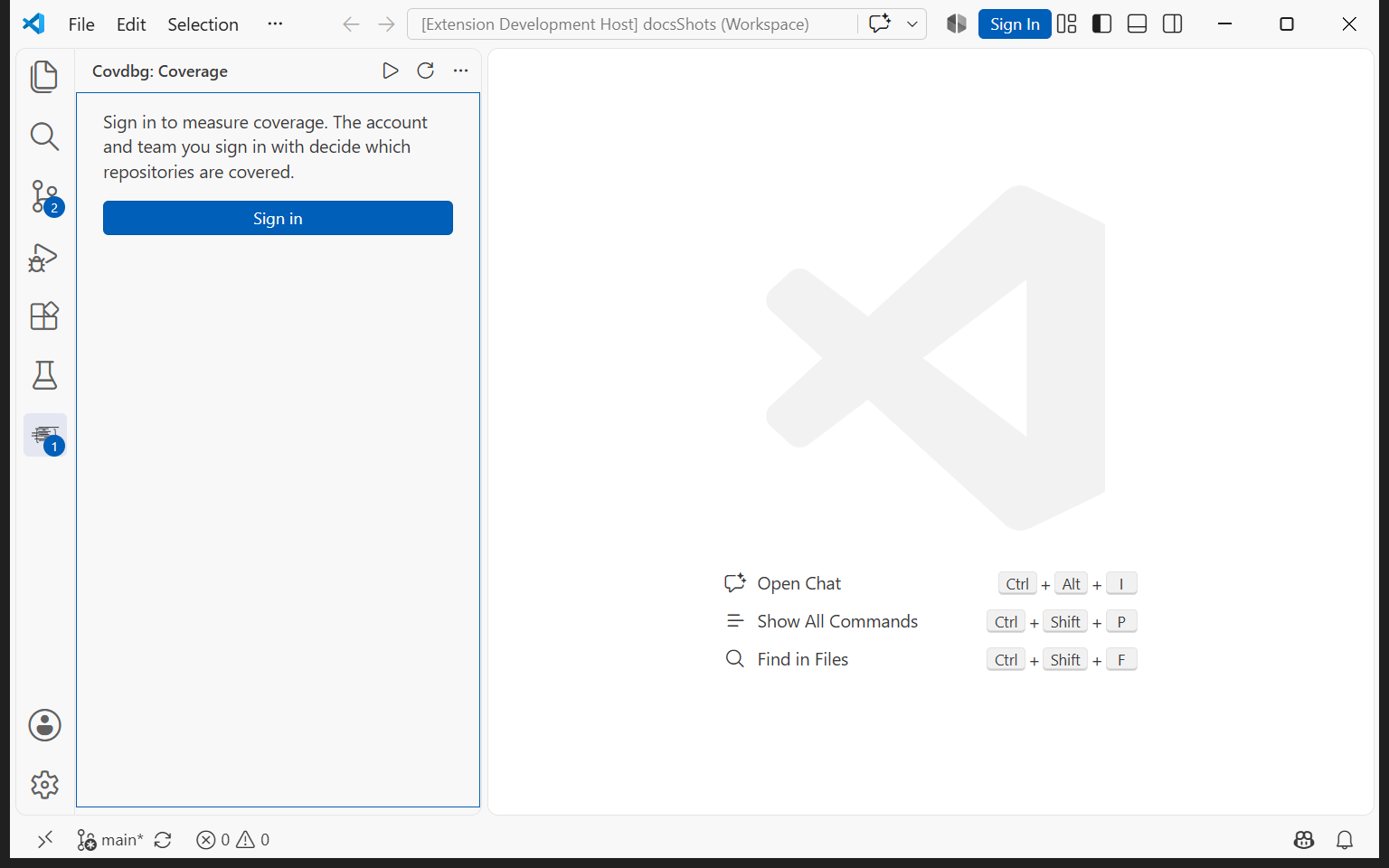Click the main* branch in status bar

(109, 840)
